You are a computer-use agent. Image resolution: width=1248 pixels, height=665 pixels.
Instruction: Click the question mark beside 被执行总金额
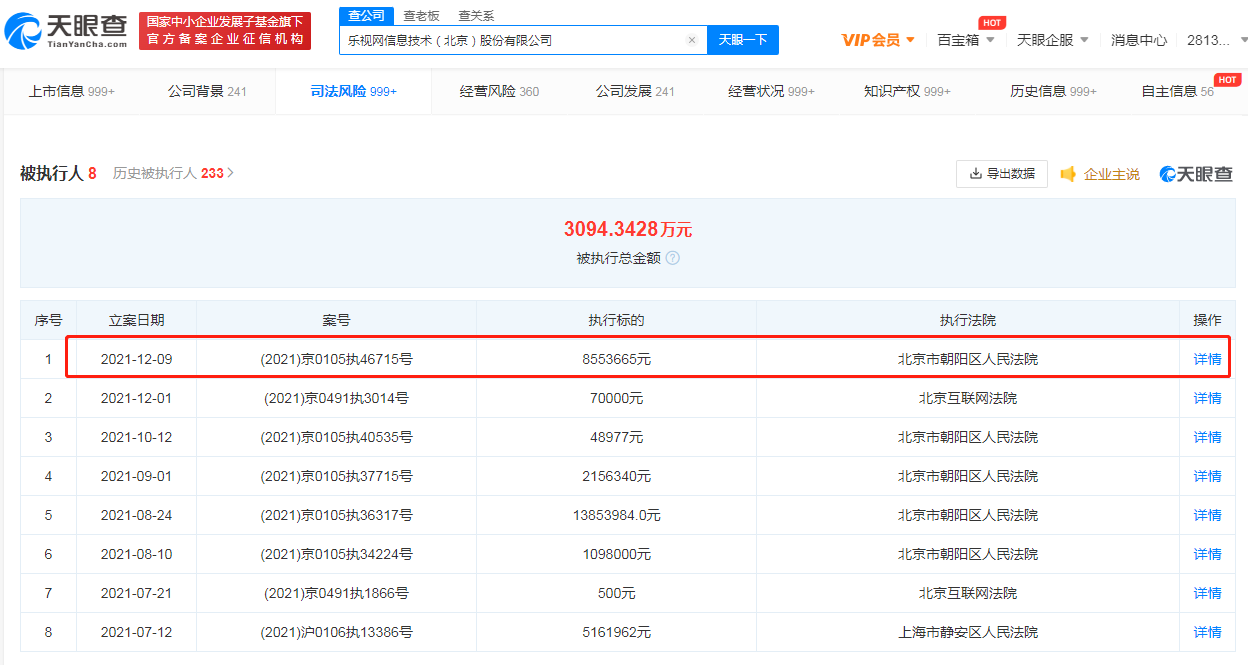(674, 258)
